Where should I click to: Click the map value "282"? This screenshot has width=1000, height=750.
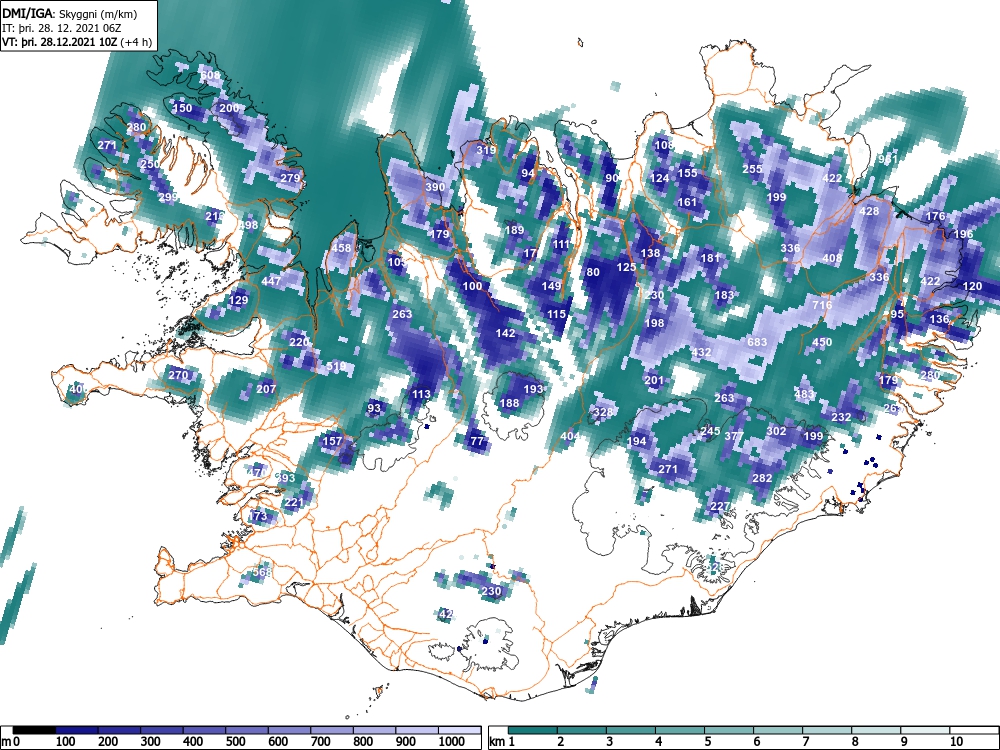pos(763,478)
